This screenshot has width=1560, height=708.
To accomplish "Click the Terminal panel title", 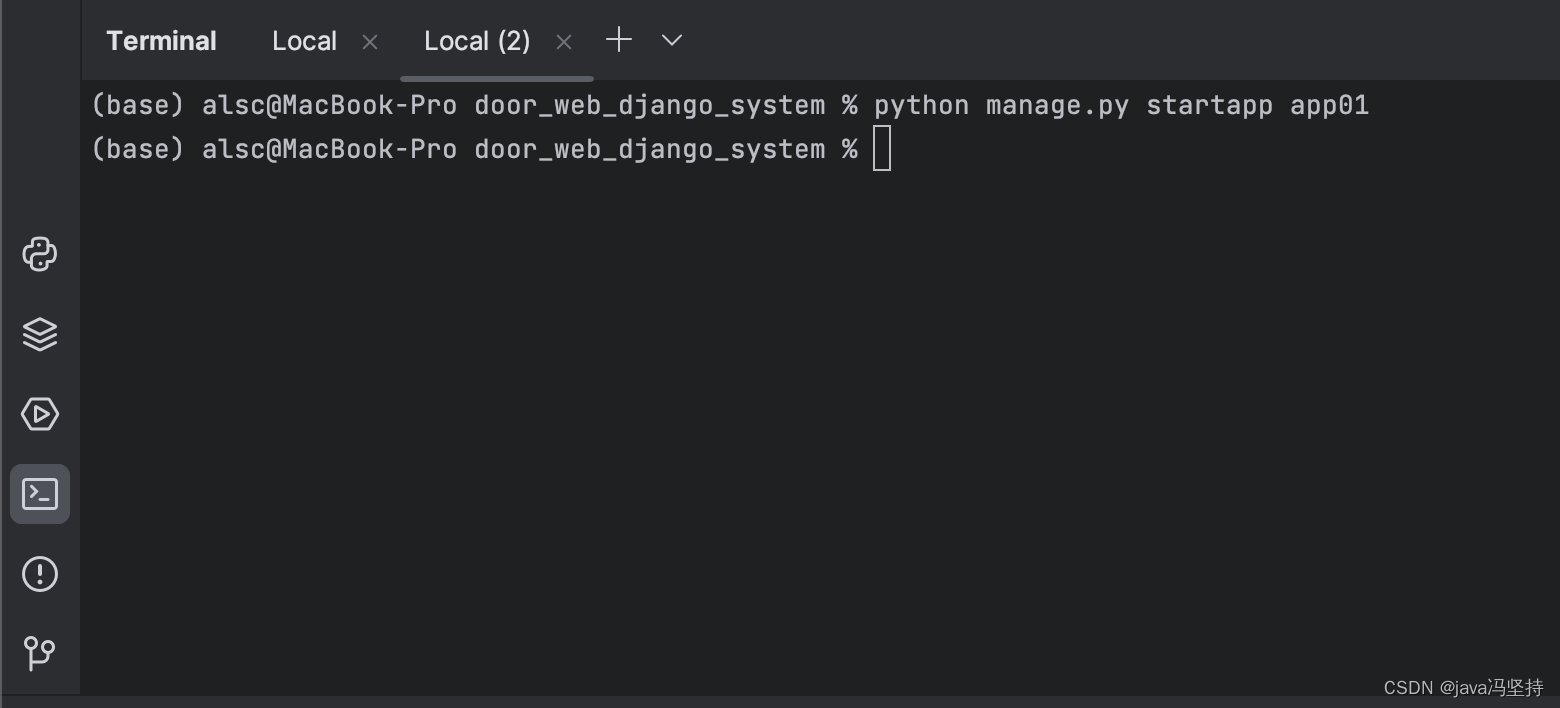I will point(161,41).
